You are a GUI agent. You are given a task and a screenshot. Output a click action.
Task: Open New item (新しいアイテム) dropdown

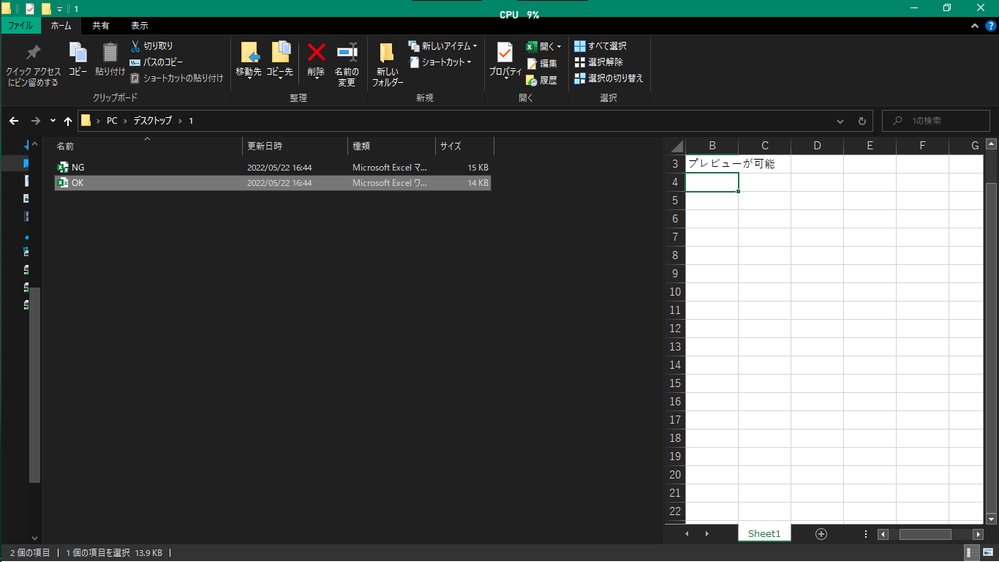[442, 46]
